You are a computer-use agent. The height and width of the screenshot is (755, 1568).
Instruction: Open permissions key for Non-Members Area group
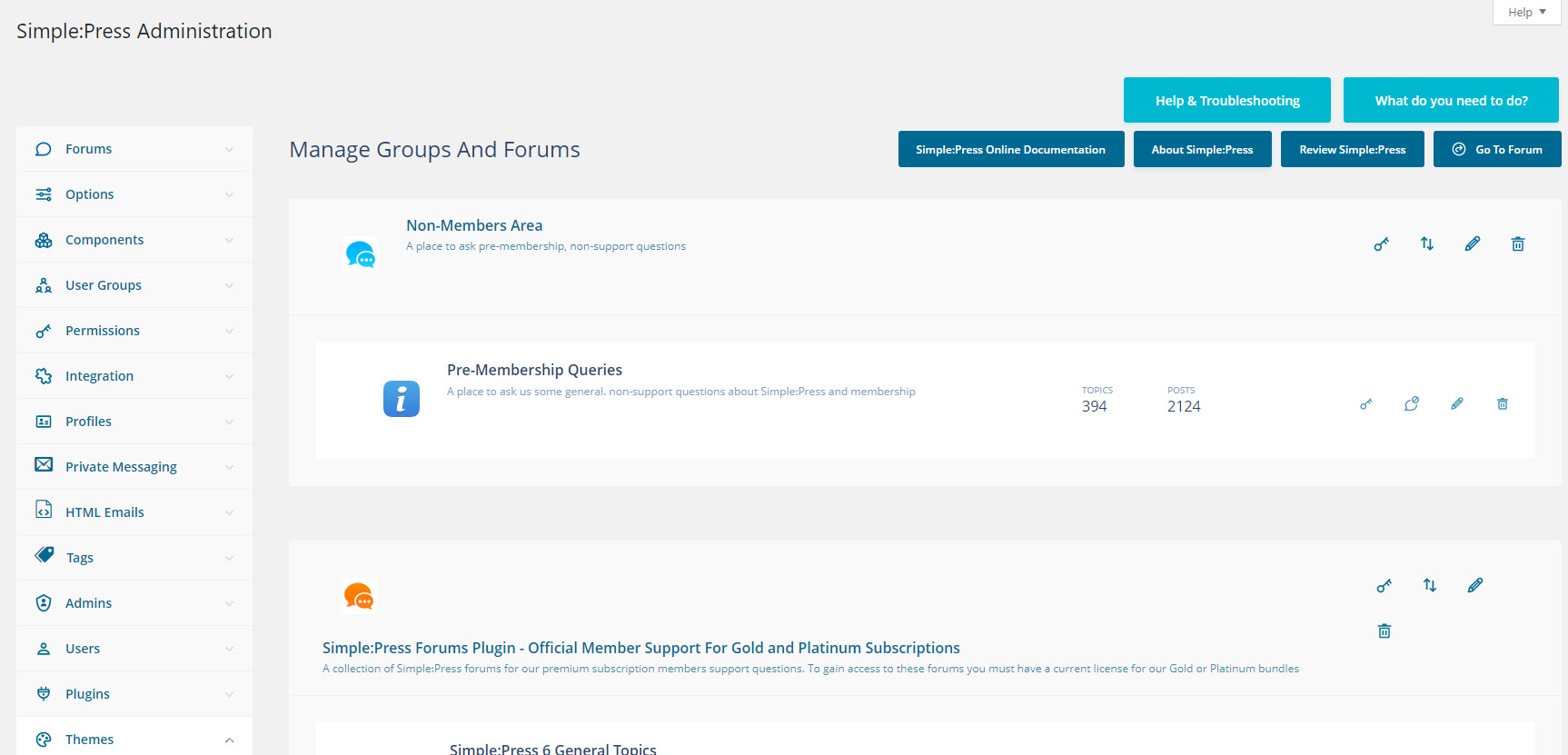point(1381,243)
